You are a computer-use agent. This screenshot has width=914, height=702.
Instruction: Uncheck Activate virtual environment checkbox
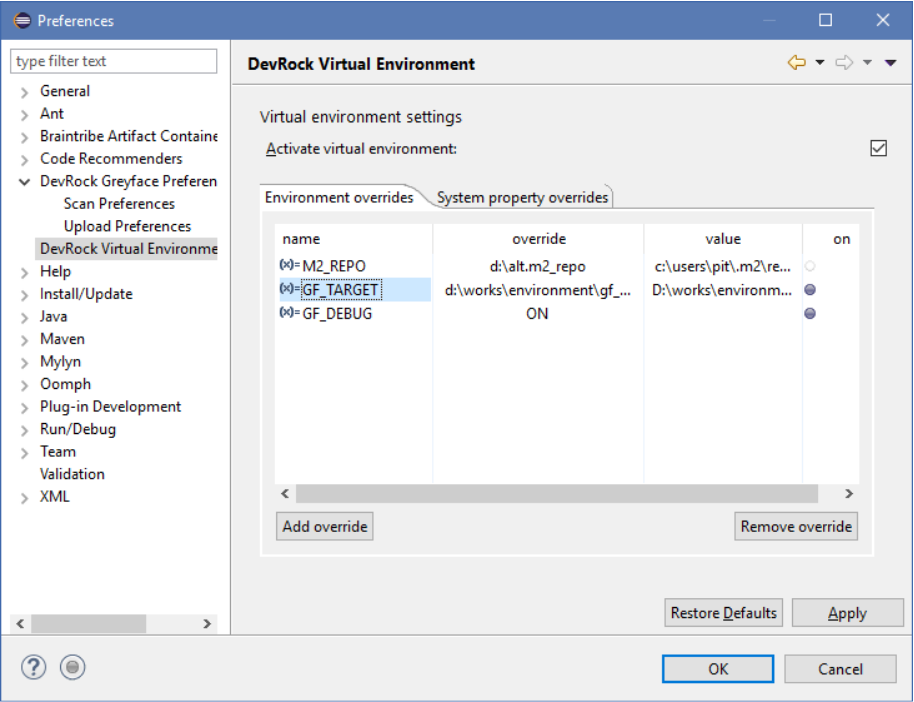pyautogui.click(x=879, y=148)
